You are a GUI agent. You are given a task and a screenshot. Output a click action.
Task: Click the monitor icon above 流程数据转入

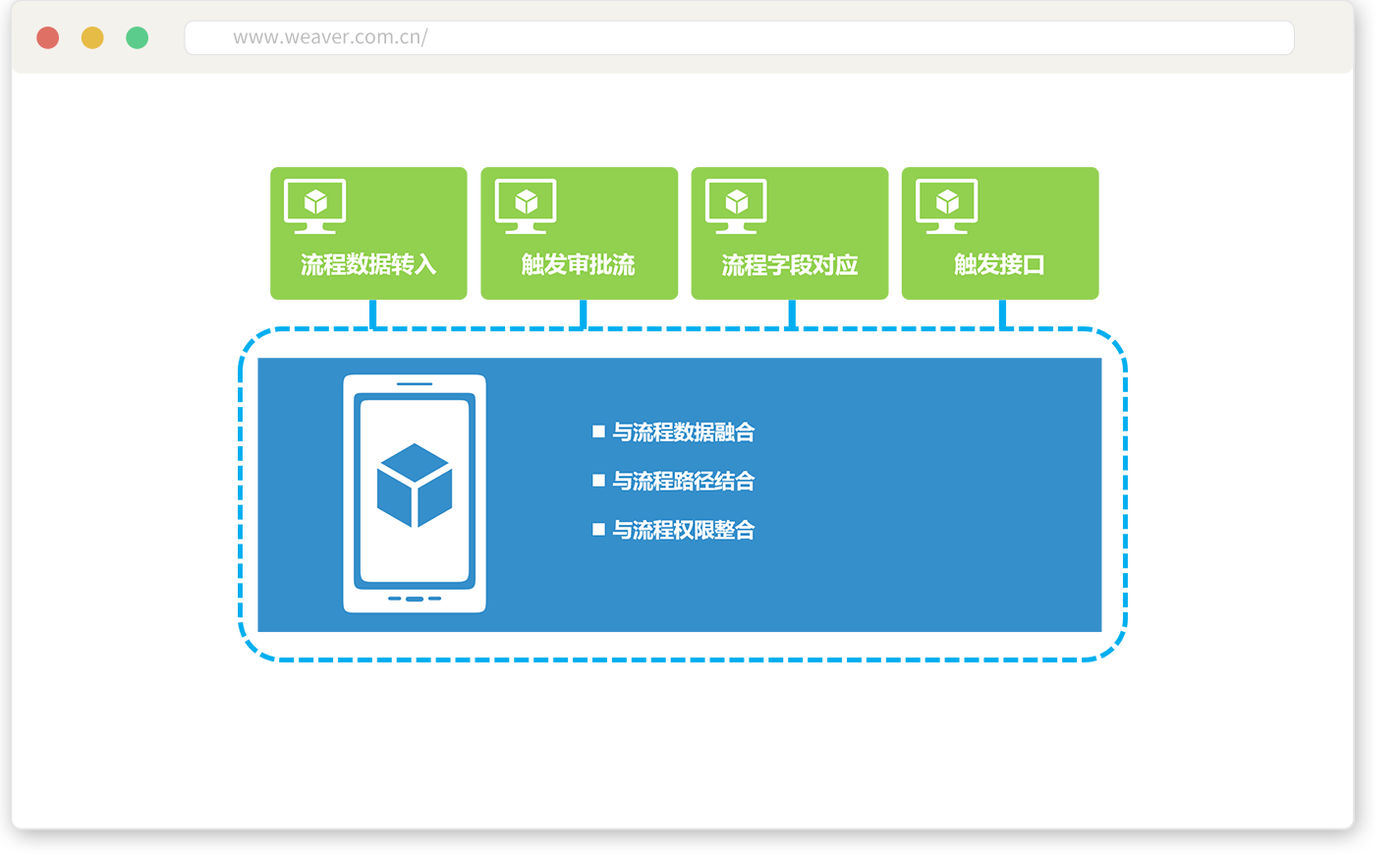click(x=315, y=205)
